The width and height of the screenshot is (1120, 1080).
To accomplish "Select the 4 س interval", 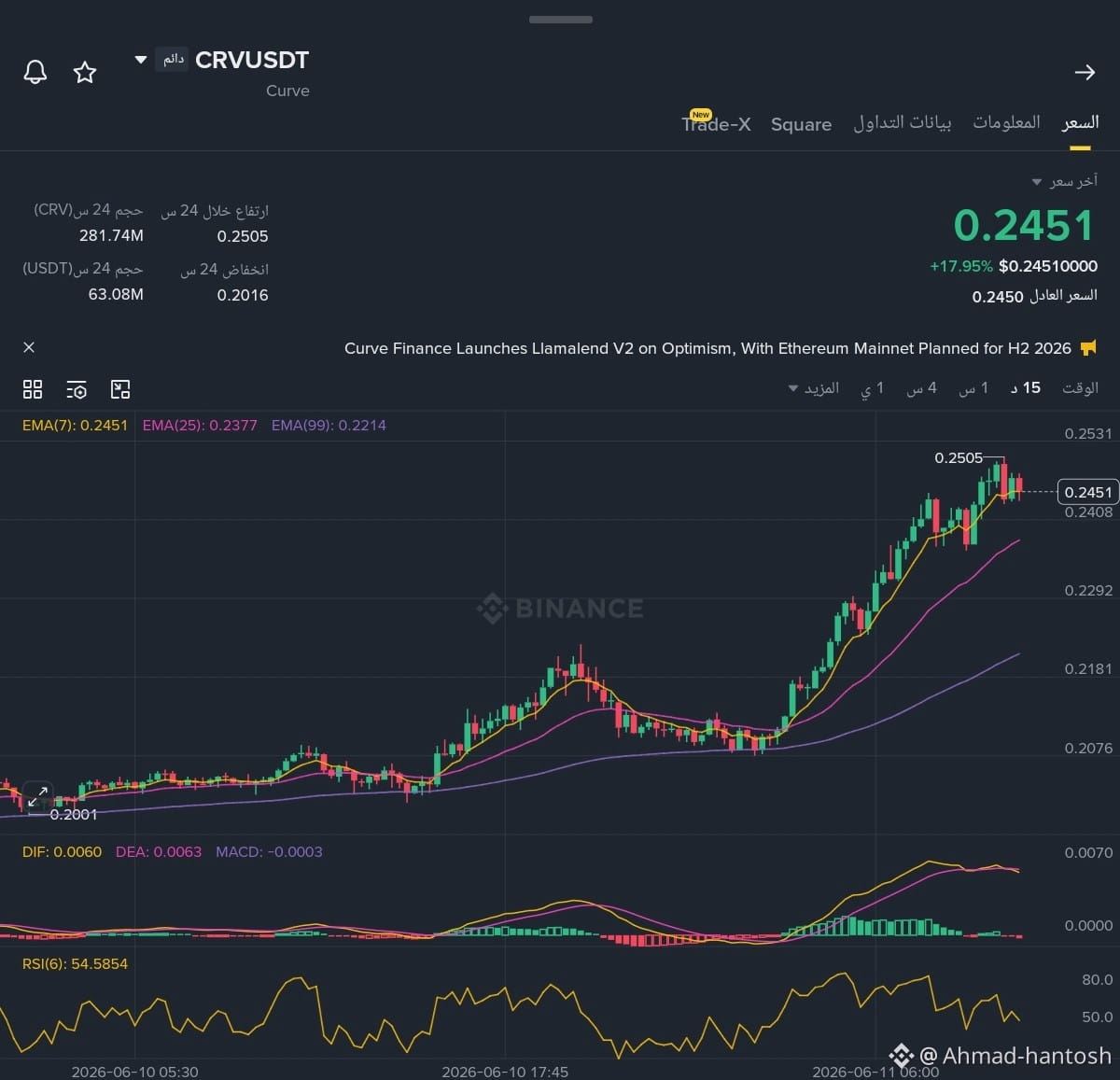I will point(922,388).
